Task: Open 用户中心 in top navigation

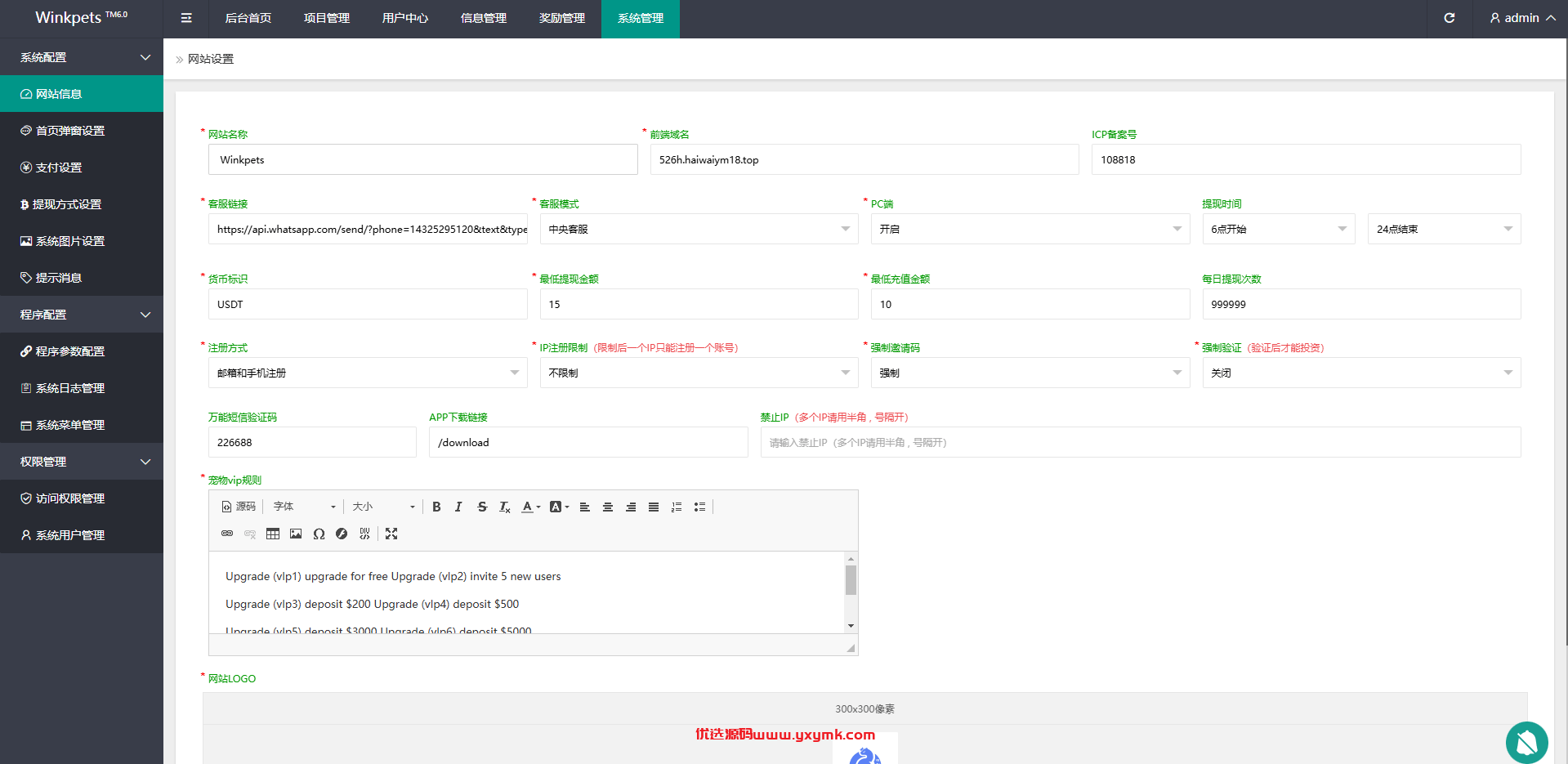Action: 405,18
